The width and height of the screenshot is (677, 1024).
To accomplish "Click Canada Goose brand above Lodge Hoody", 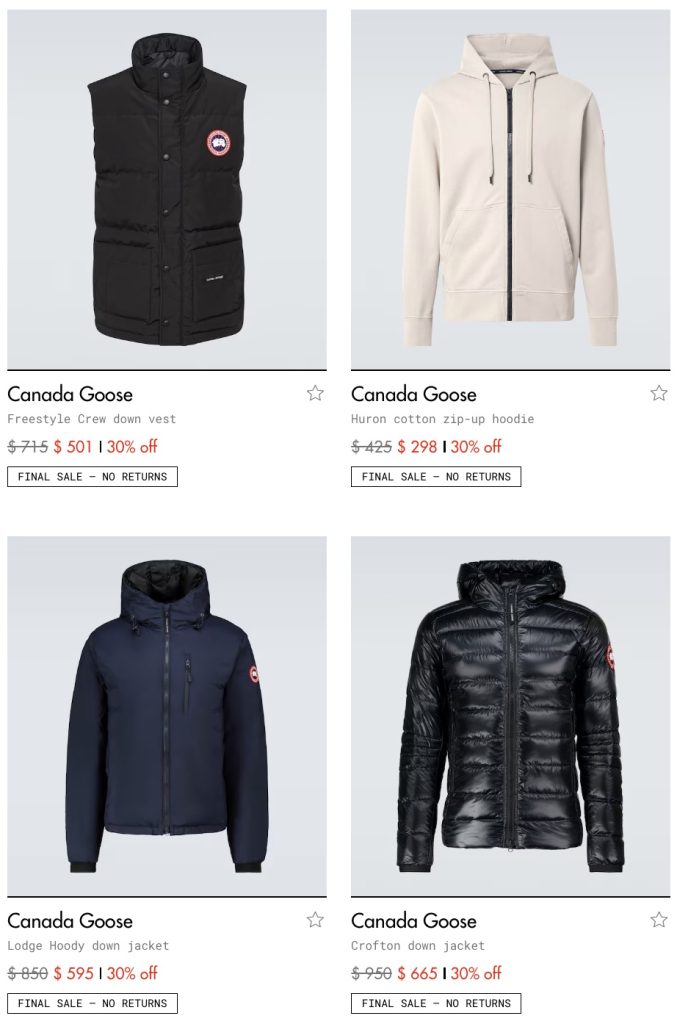I will click(70, 920).
